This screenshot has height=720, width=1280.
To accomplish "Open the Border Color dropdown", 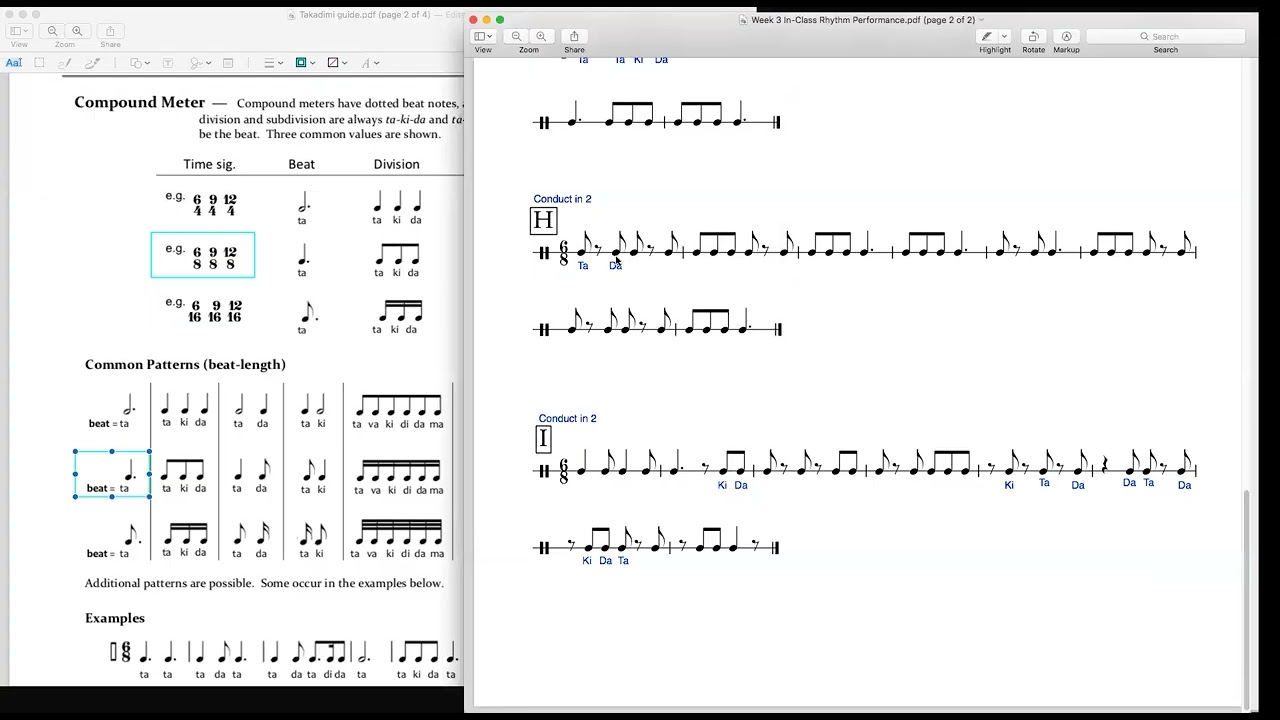I will (305, 63).
